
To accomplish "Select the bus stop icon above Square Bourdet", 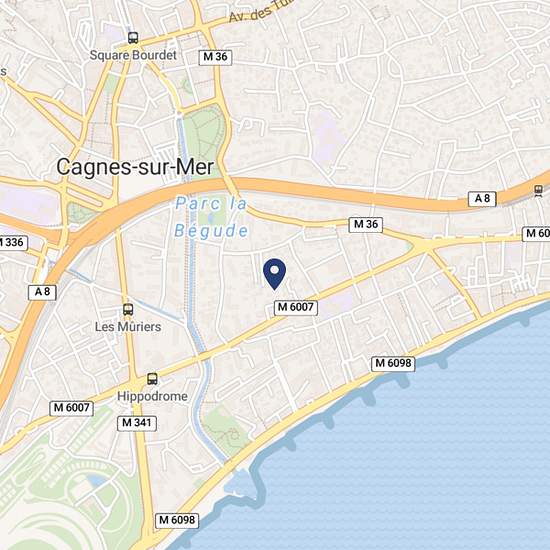I will point(133,38).
